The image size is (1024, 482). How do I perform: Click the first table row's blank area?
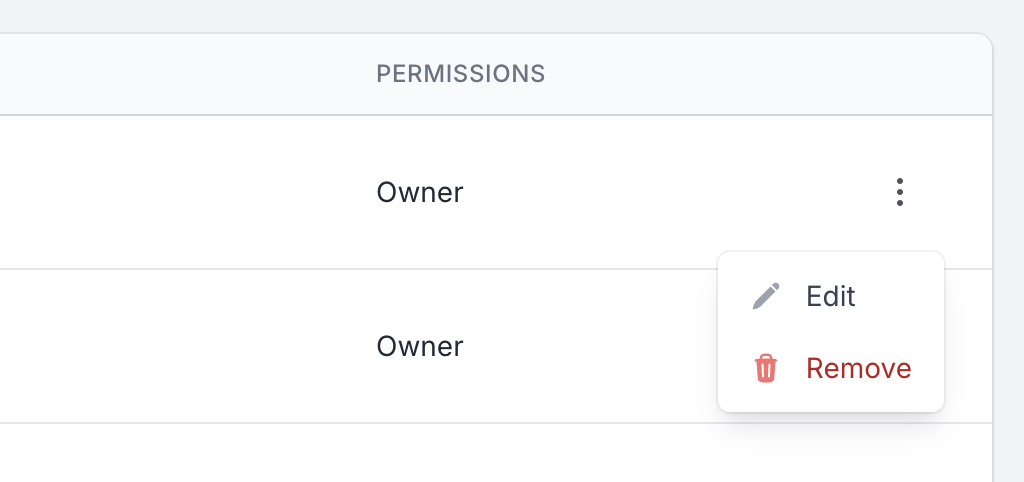183,192
